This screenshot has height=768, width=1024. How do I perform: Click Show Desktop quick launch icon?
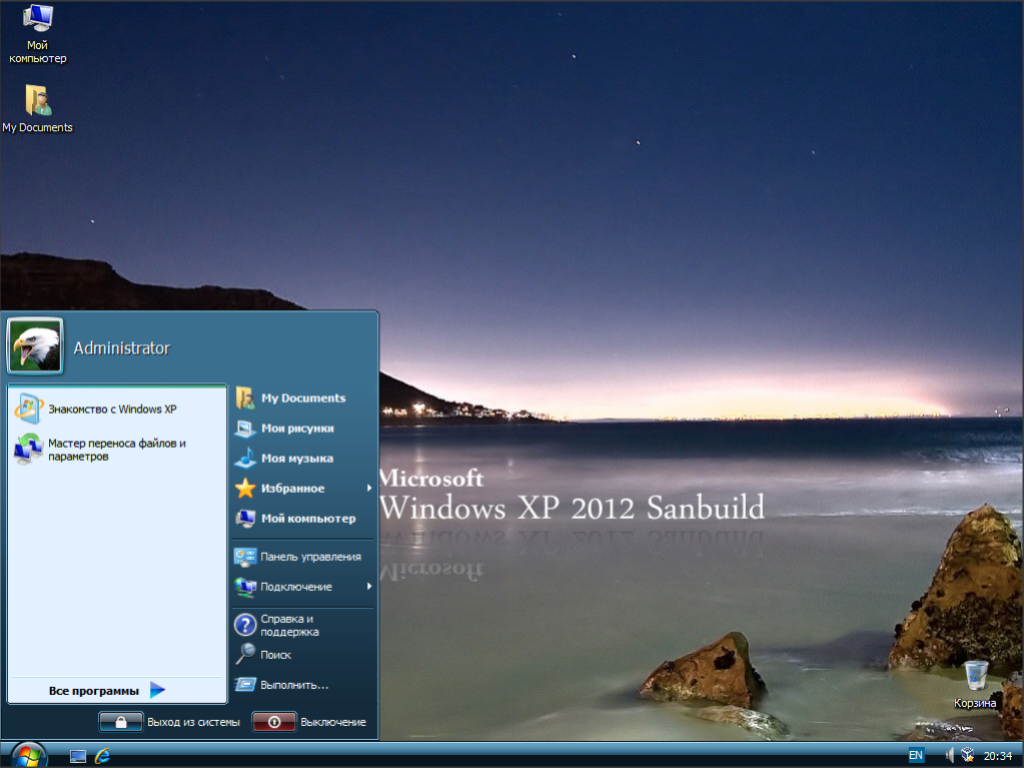pyautogui.click(x=78, y=756)
